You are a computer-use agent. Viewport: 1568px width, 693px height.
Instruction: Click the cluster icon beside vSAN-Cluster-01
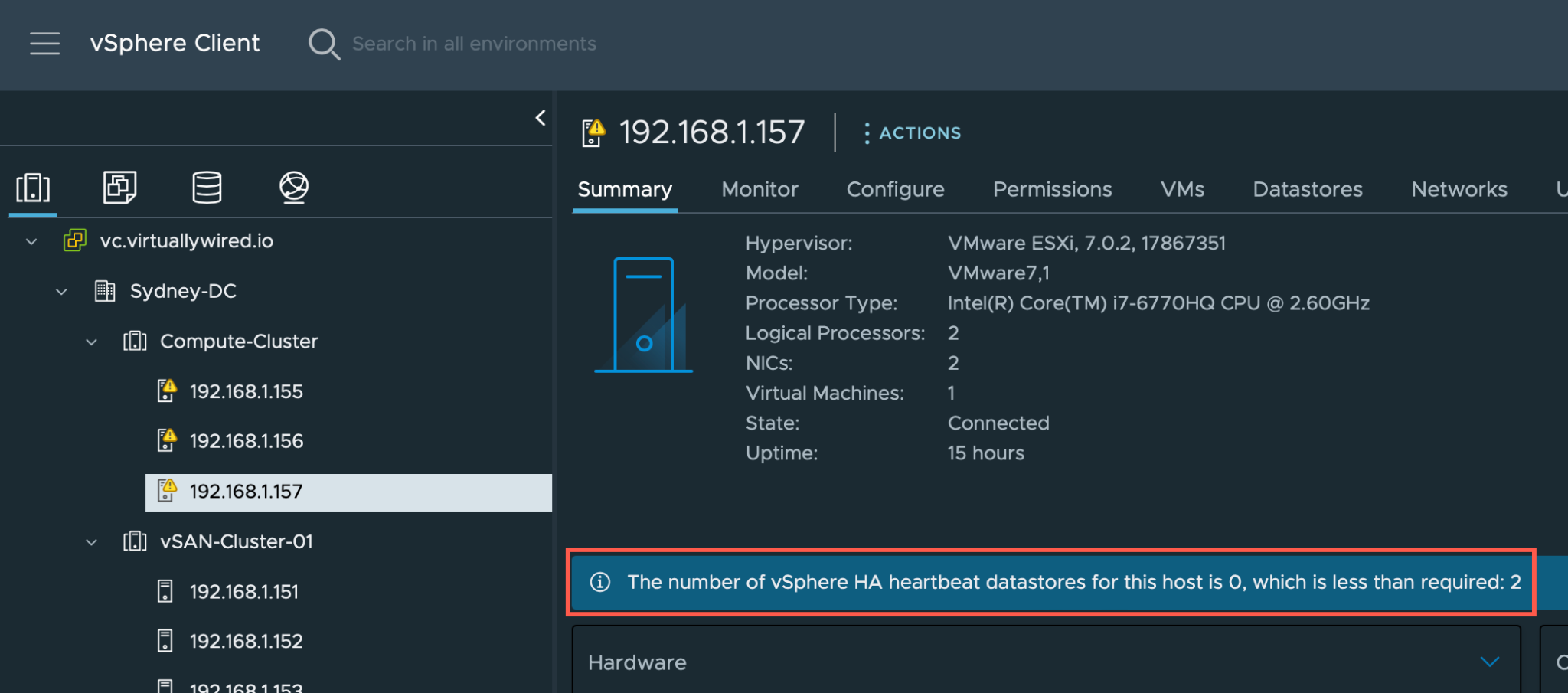(x=135, y=541)
